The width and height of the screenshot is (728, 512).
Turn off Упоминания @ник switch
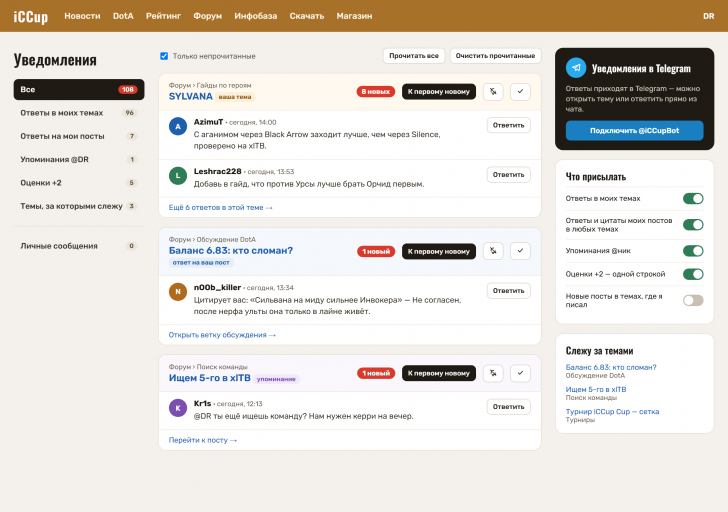pyautogui.click(x=693, y=251)
